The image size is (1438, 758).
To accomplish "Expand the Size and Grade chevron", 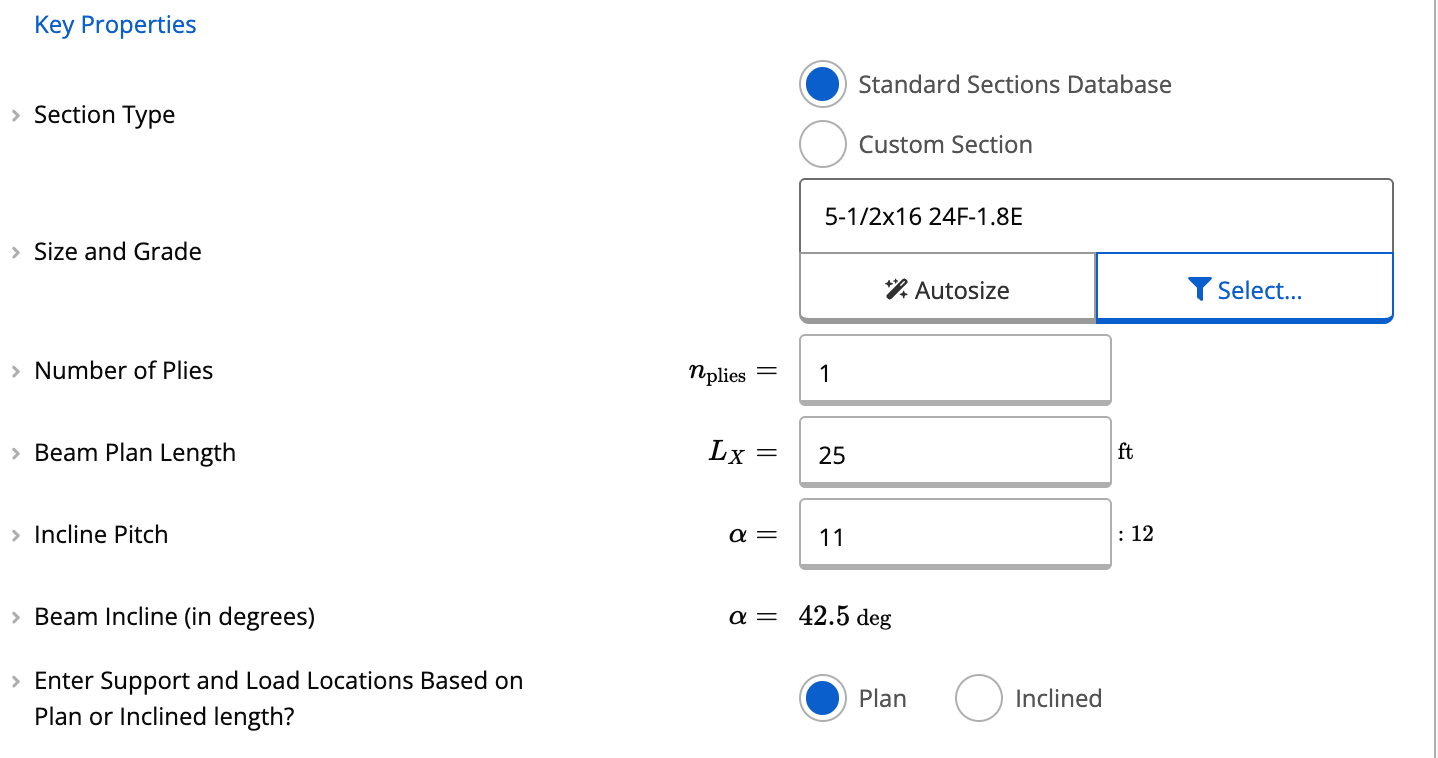I will 16,252.
